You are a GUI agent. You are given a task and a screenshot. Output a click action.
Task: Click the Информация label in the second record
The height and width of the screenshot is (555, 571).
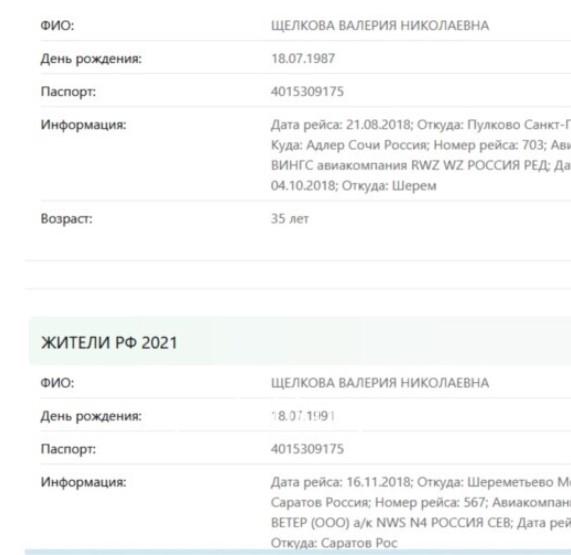tap(83, 482)
